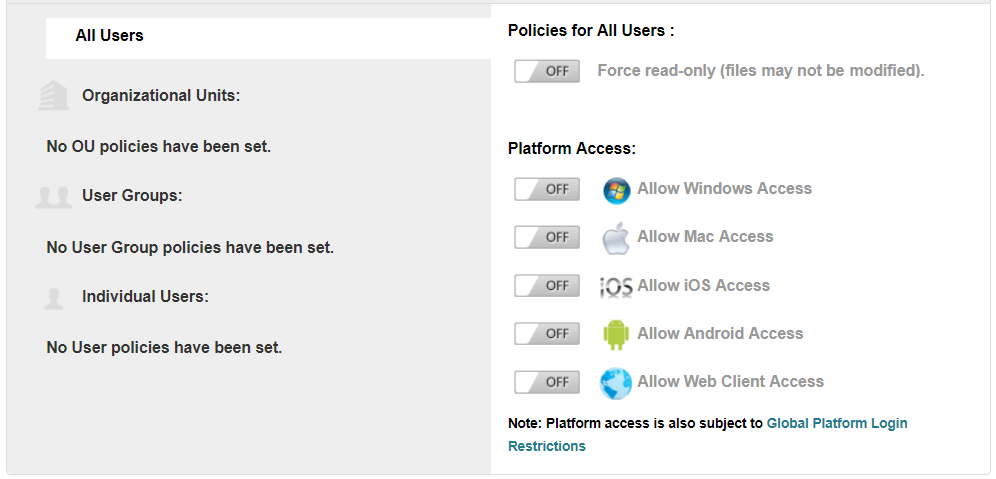Open the Global Platform Login Restrictions link
Viewport: 996px width, 479px height.
[837, 424]
